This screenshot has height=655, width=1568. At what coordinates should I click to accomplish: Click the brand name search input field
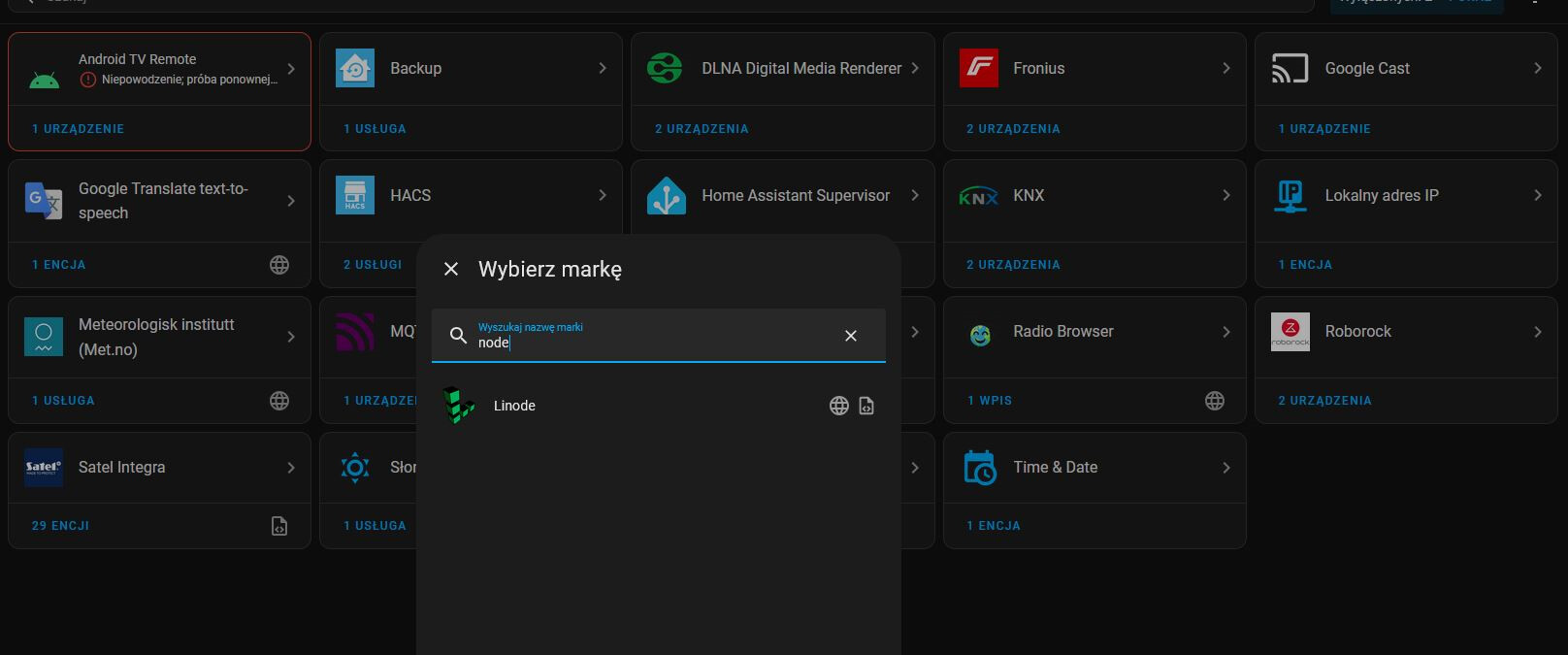tap(658, 336)
